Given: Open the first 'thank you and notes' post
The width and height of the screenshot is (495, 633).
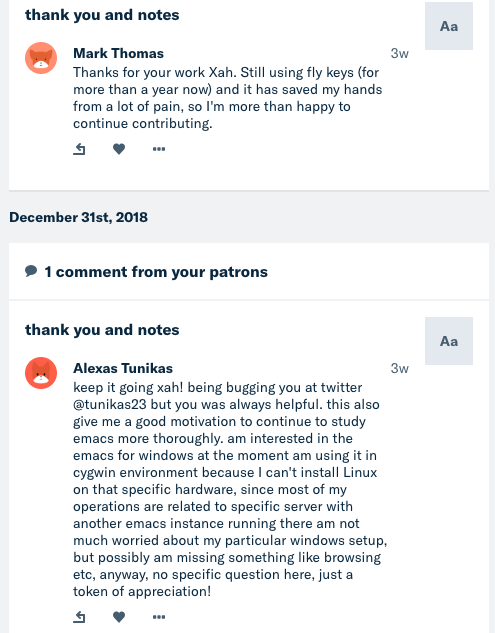Looking at the screenshot, I should [x=102, y=15].
